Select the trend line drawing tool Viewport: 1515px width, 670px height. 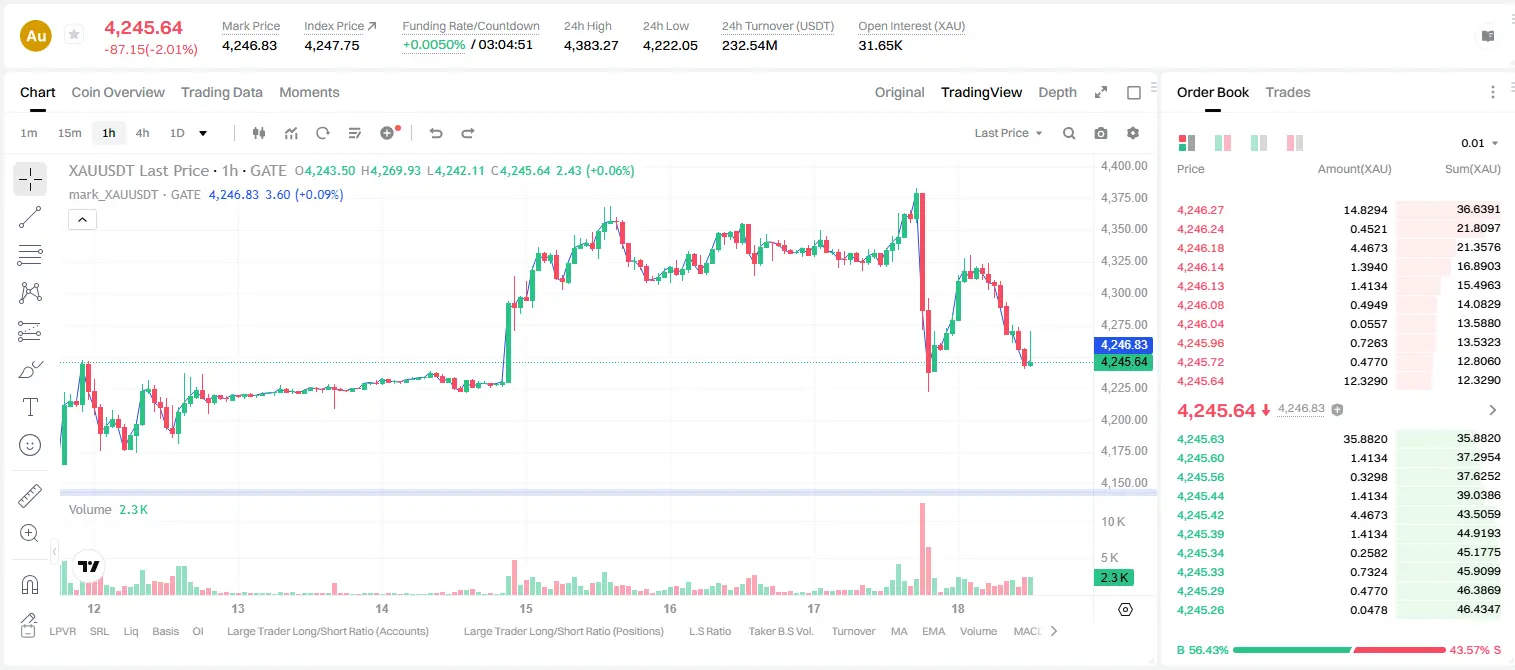pos(30,217)
